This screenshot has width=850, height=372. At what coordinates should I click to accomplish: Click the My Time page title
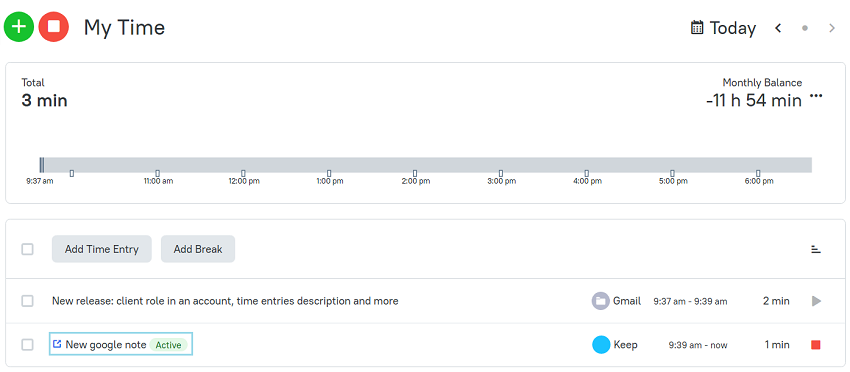click(124, 28)
